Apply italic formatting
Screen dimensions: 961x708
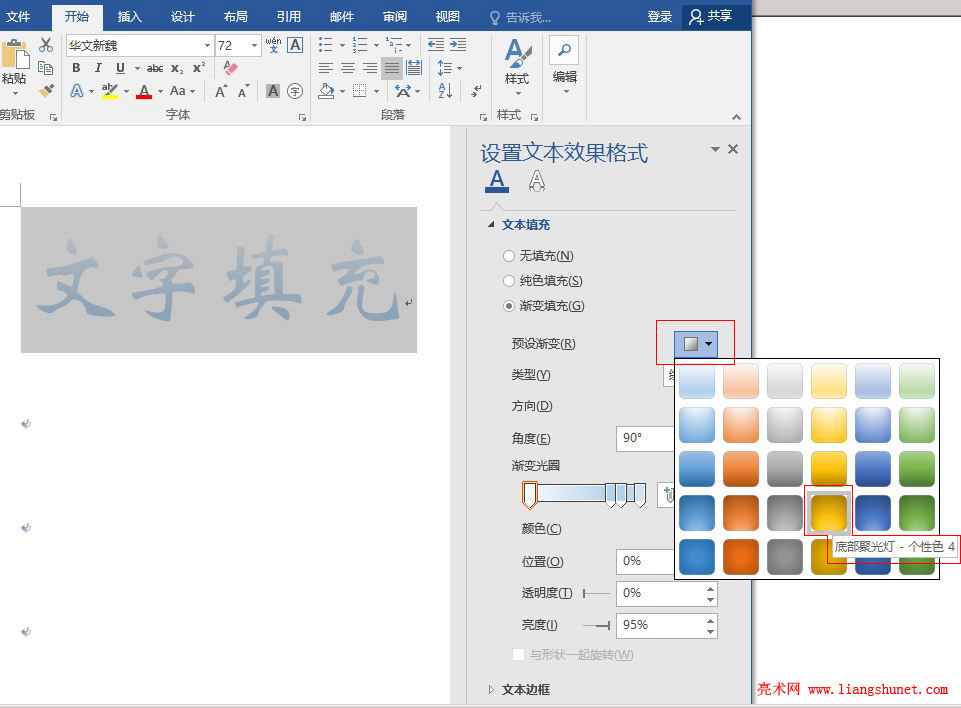click(x=97, y=68)
